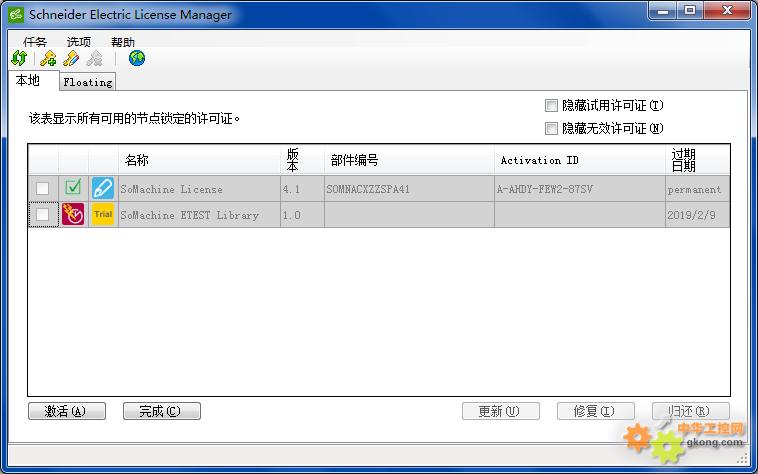The height and width of the screenshot is (474, 758).
Task: Switch to the Floating tab
Action: [x=88, y=82]
